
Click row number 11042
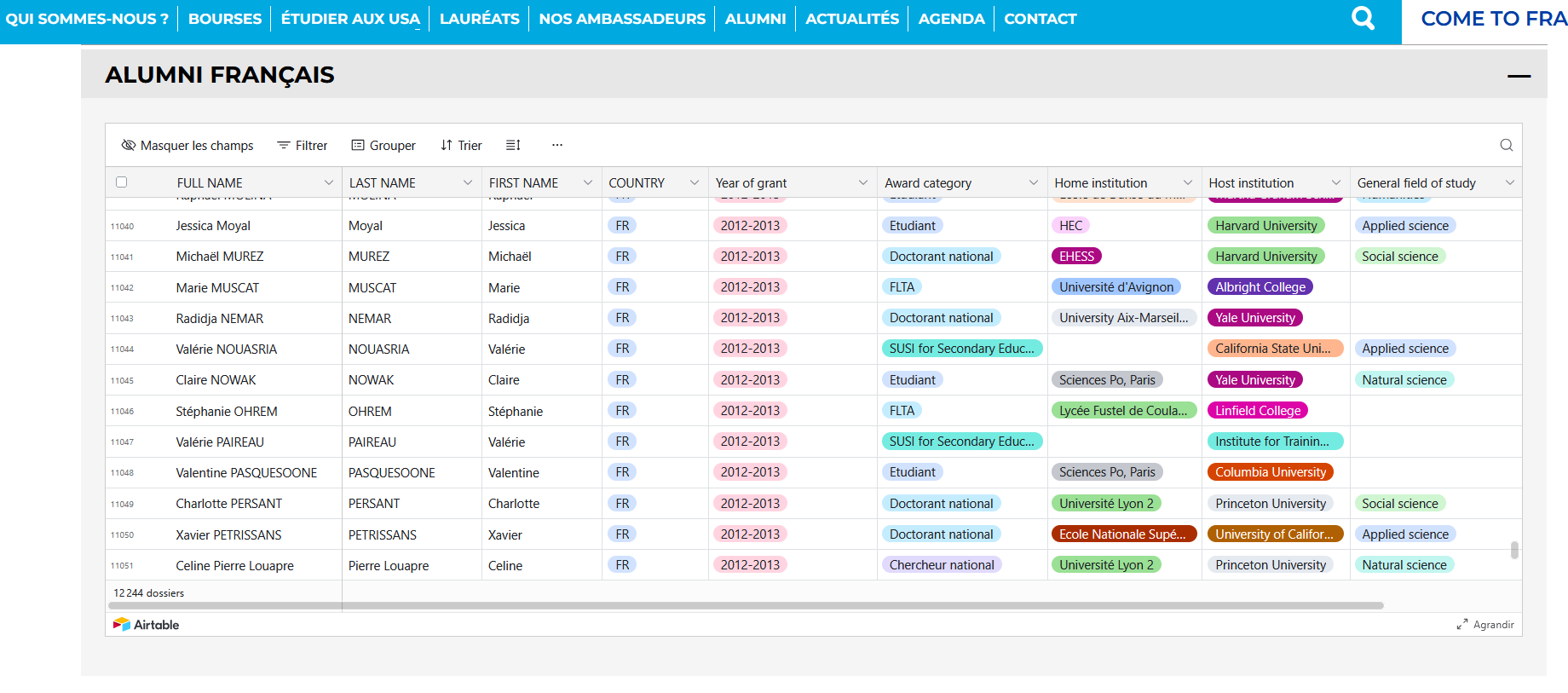122,288
